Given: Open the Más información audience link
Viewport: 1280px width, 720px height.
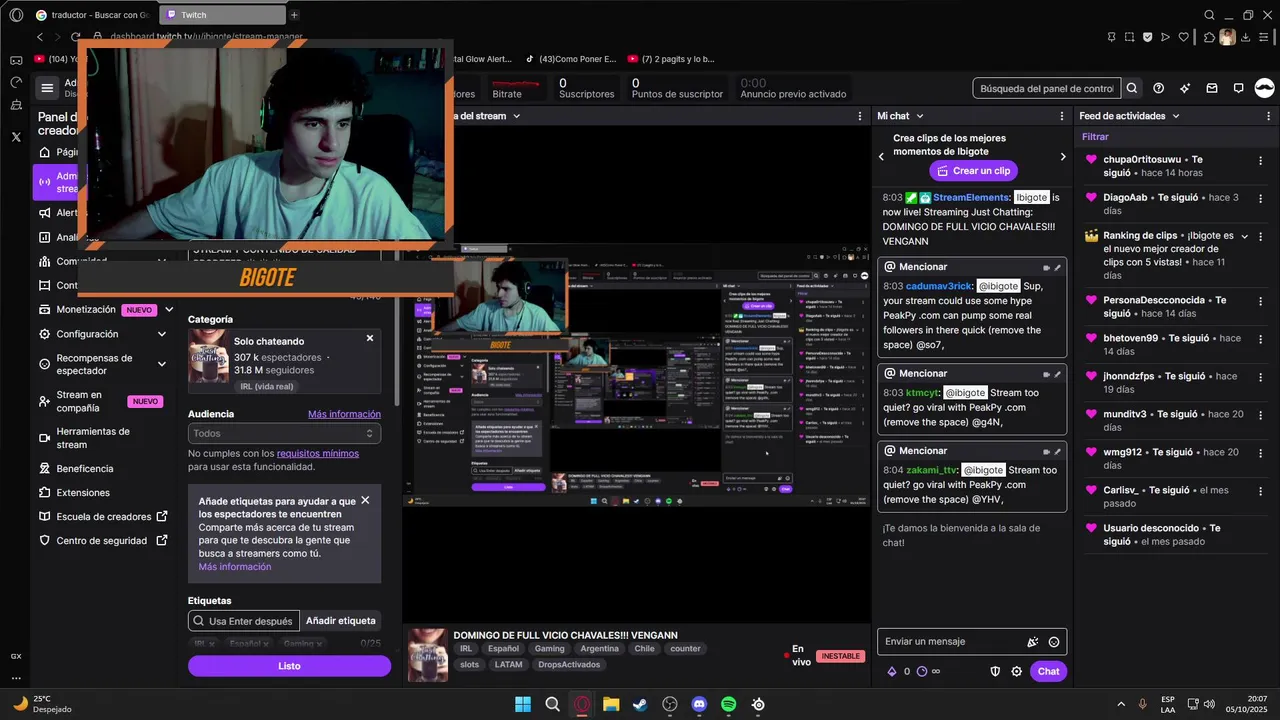Looking at the screenshot, I should [344, 414].
